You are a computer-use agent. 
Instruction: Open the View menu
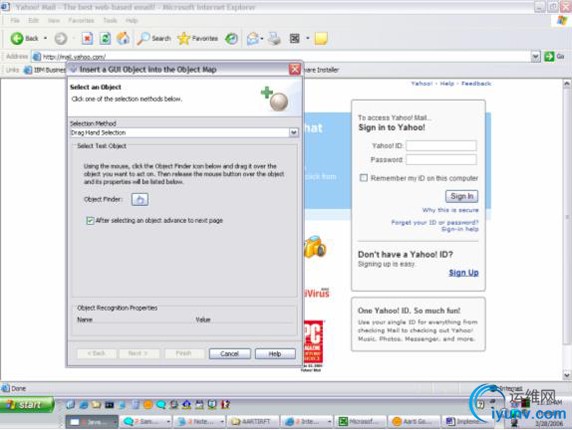(x=54, y=20)
